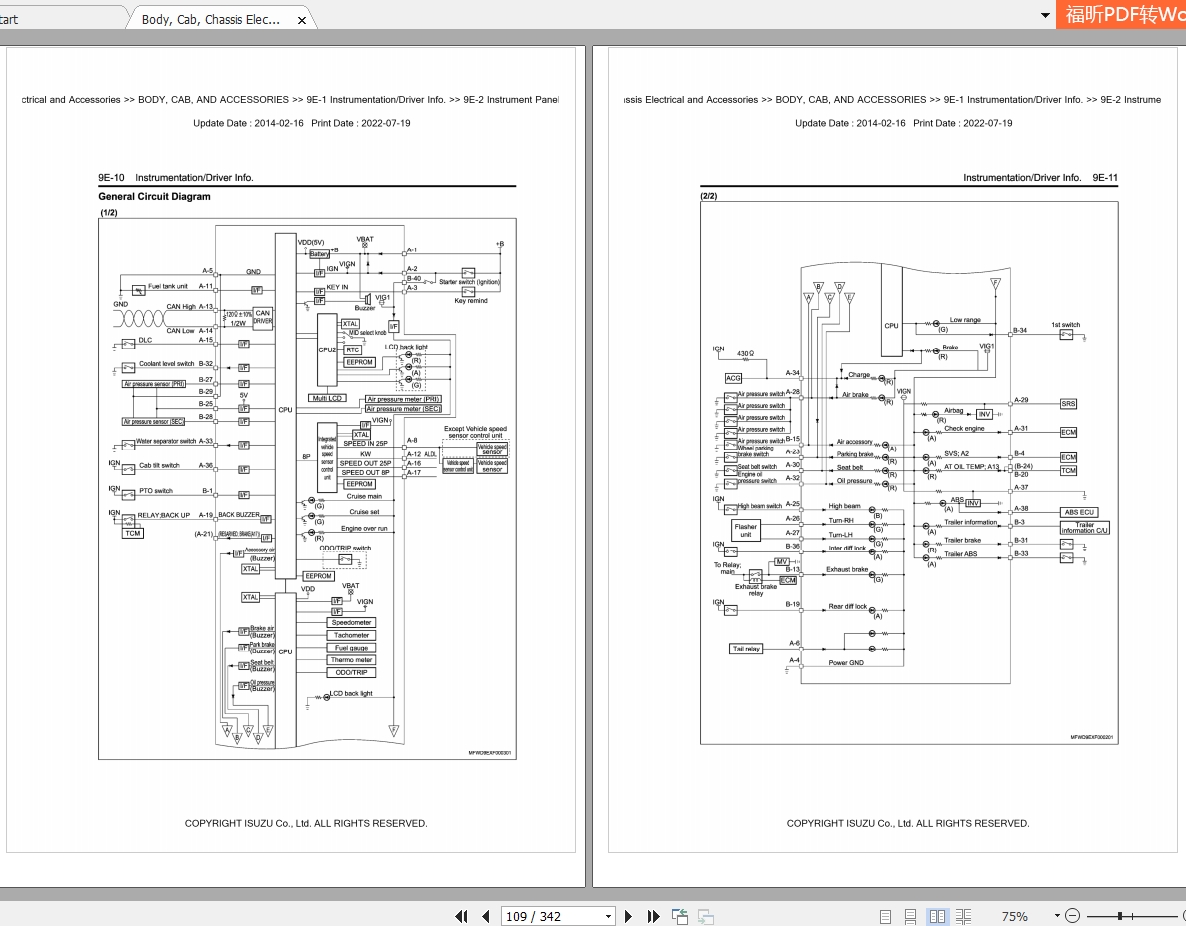Close the Body, Cab, Chassis Elec tab
Screen dimensions: 1186x926
pyautogui.click(x=302, y=20)
